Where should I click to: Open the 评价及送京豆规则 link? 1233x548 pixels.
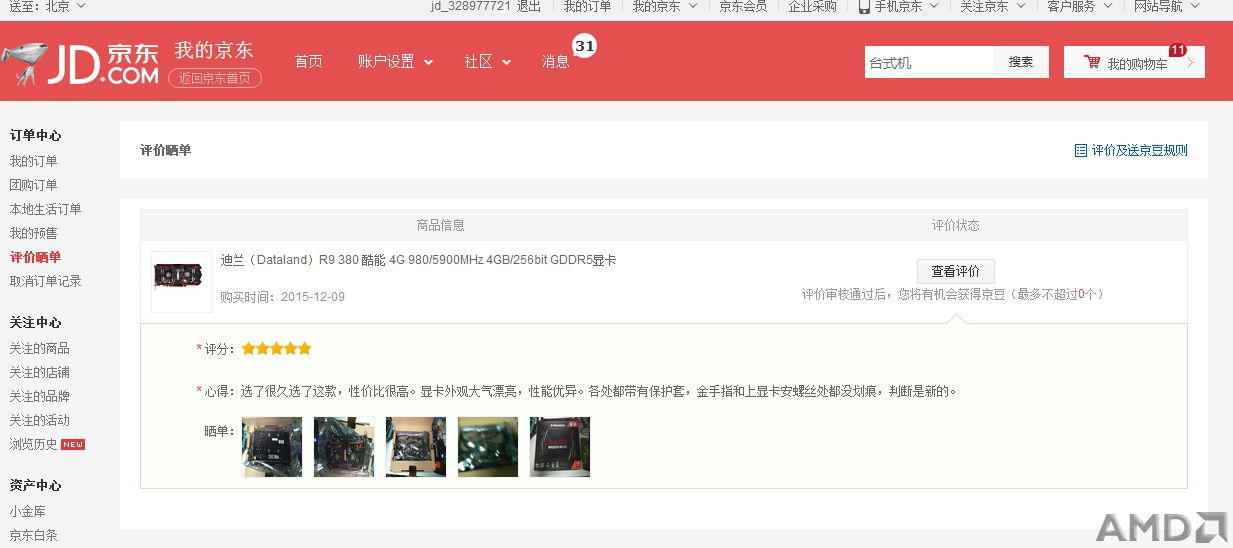pyautogui.click(x=1139, y=151)
